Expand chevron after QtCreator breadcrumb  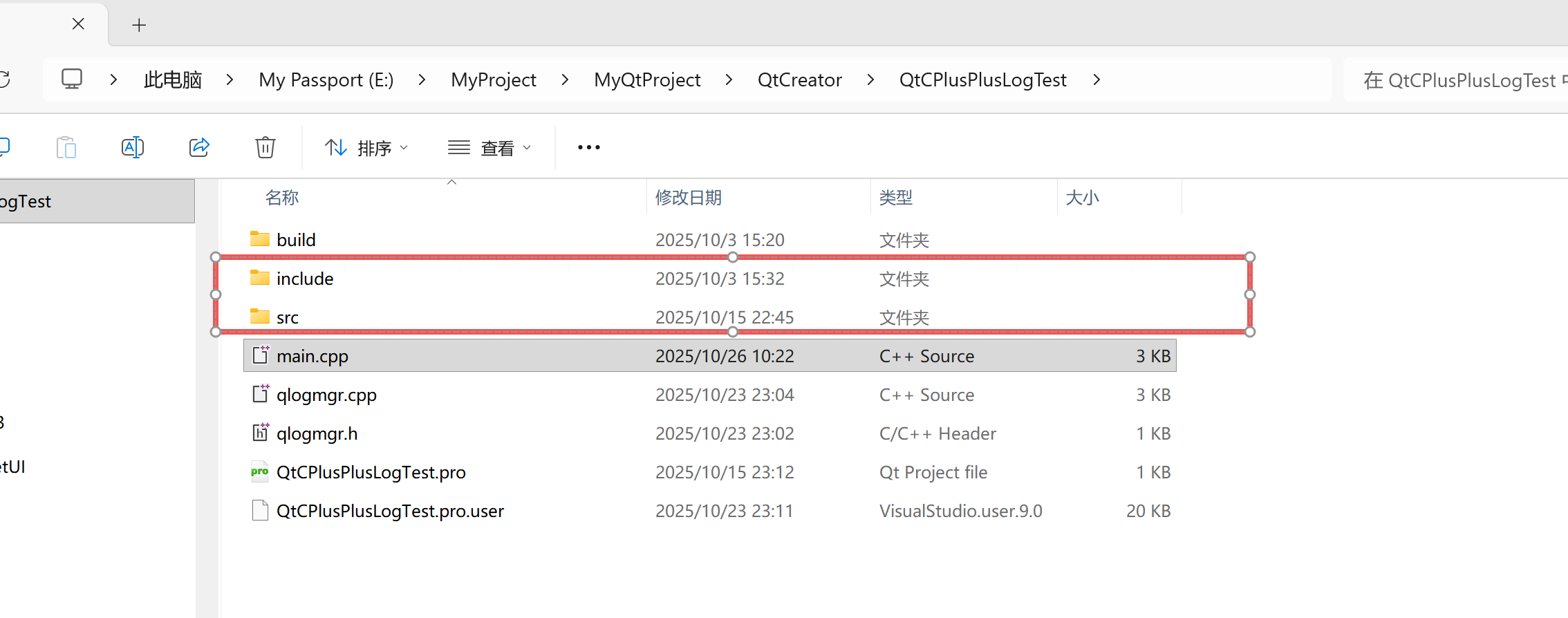[x=870, y=79]
